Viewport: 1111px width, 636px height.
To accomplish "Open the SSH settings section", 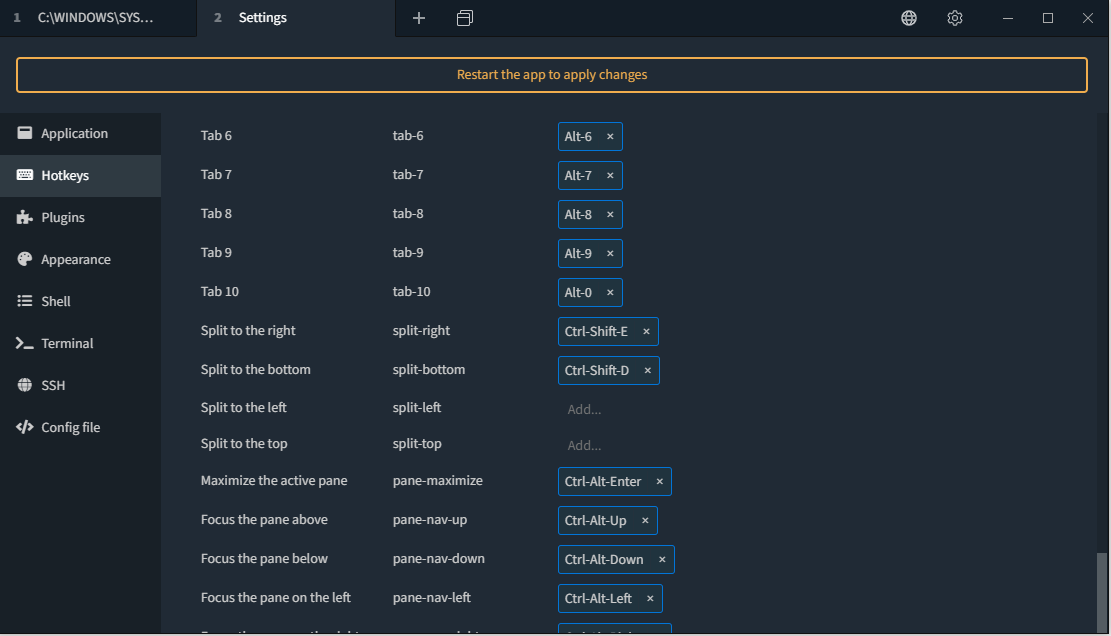I will (x=80, y=385).
